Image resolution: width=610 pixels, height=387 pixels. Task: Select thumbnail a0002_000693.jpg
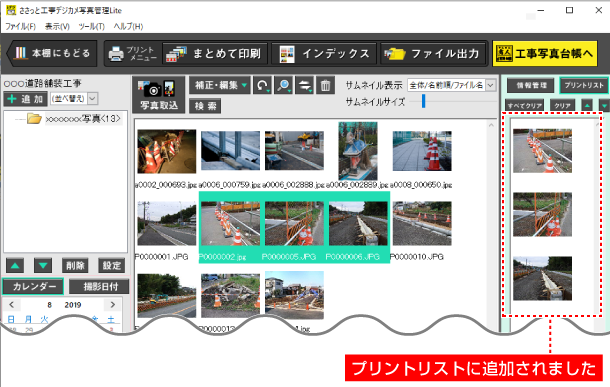click(167, 151)
